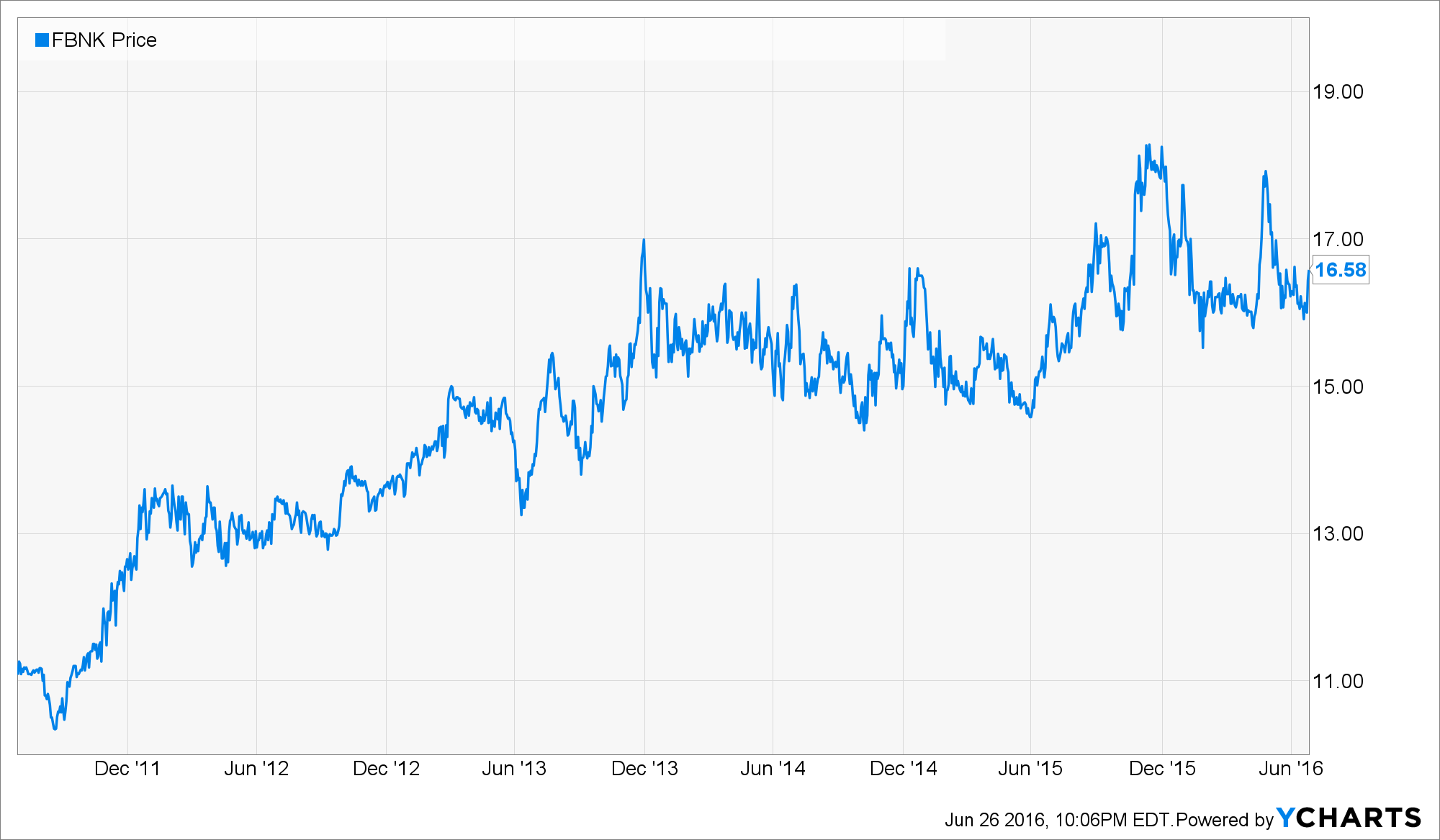Click the 15.00 y-axis label
The image size is (1440, 840).
[x=1338, y=387]
